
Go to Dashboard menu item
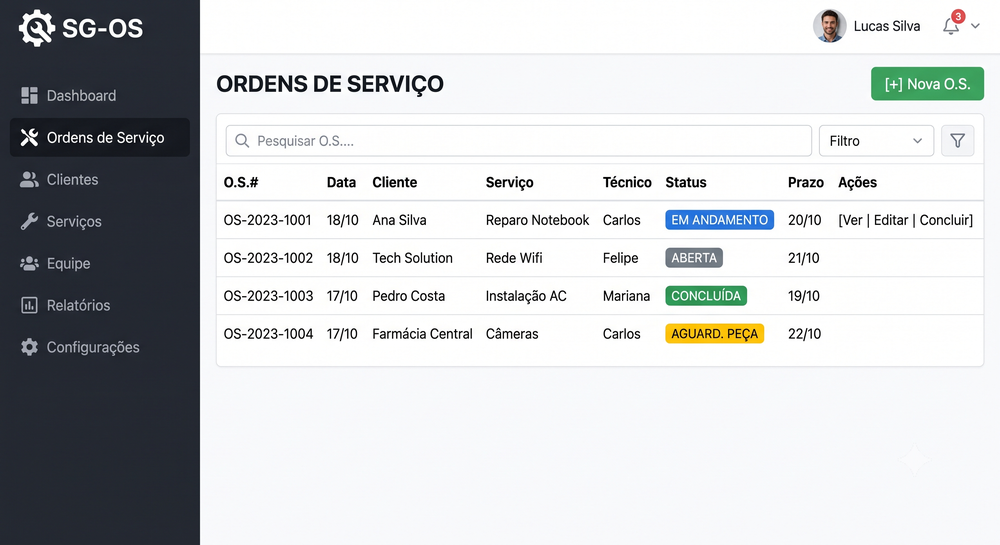[100, 96]
